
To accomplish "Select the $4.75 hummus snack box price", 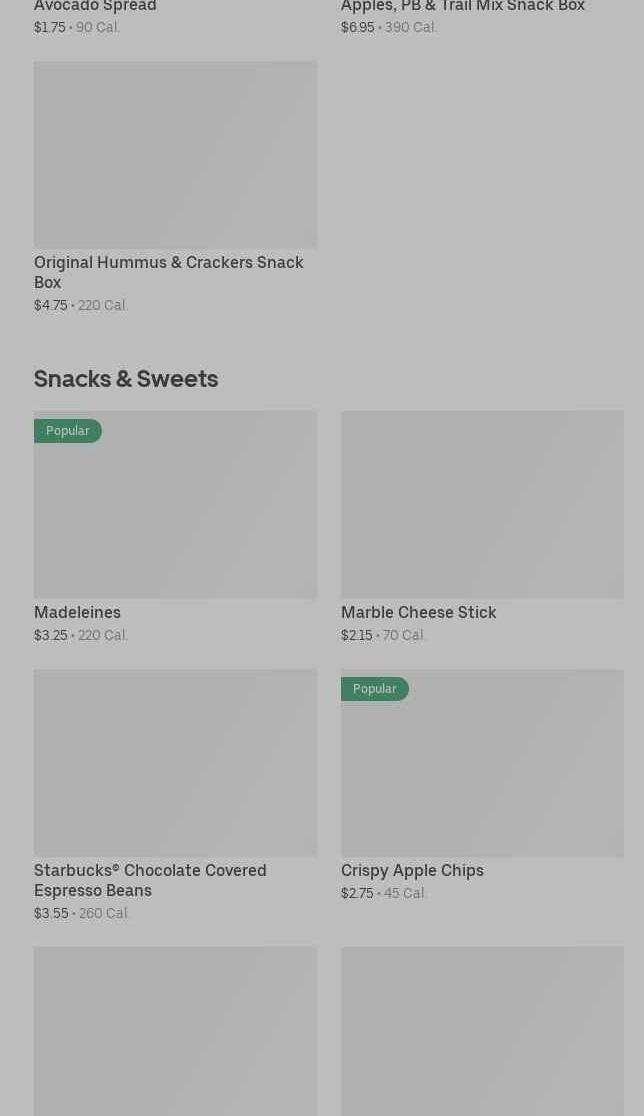I will tap(50, 305).
